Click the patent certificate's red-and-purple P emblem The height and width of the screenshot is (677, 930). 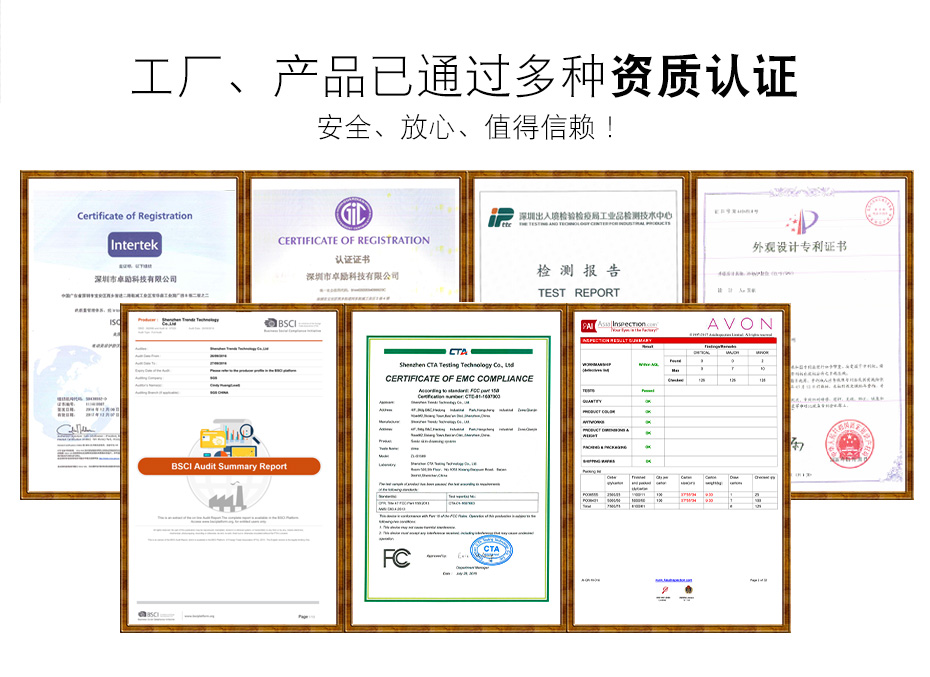click(802, 222)
